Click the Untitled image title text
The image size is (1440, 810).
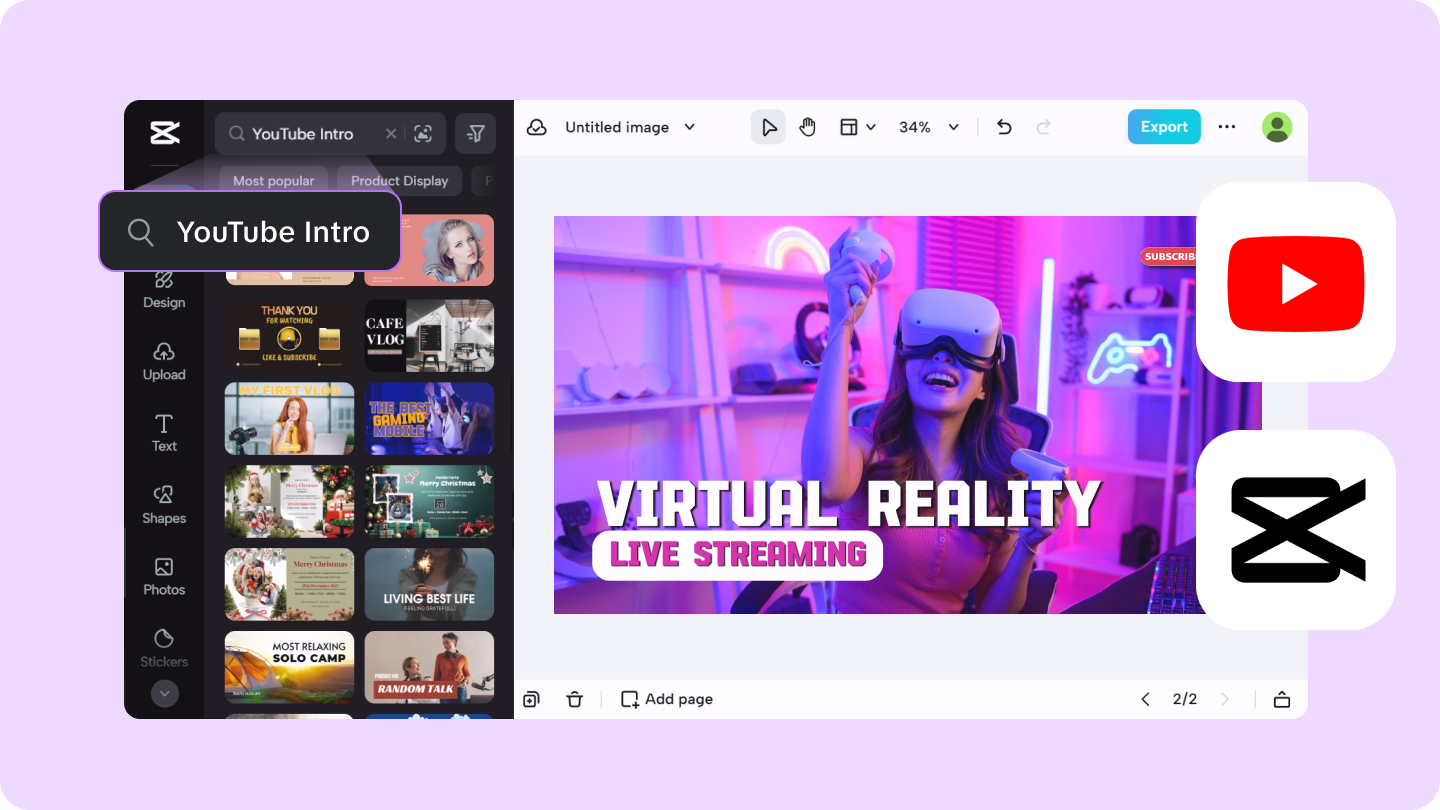617,127
